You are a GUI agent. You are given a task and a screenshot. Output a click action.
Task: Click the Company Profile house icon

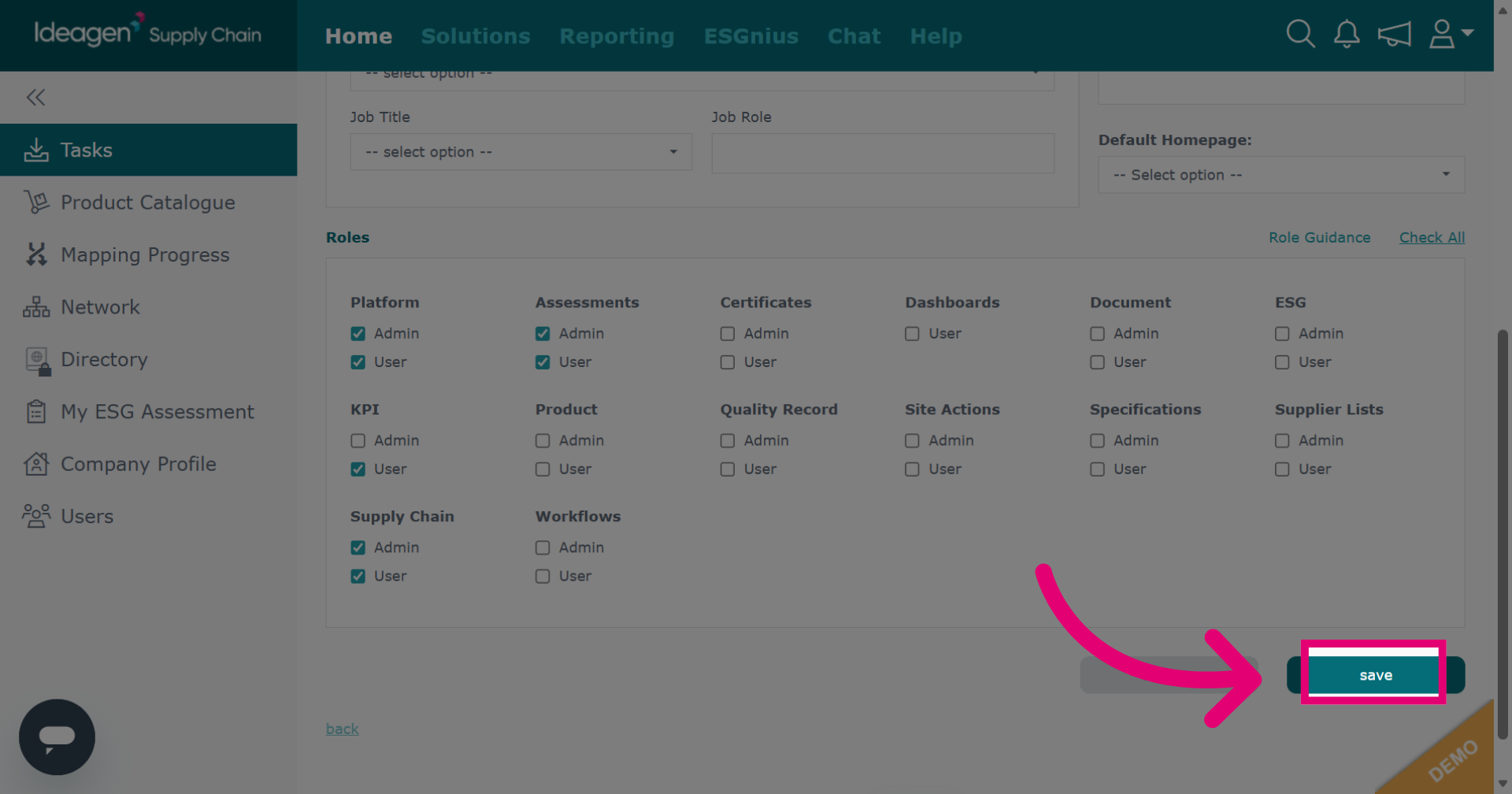tap(36, 464)
